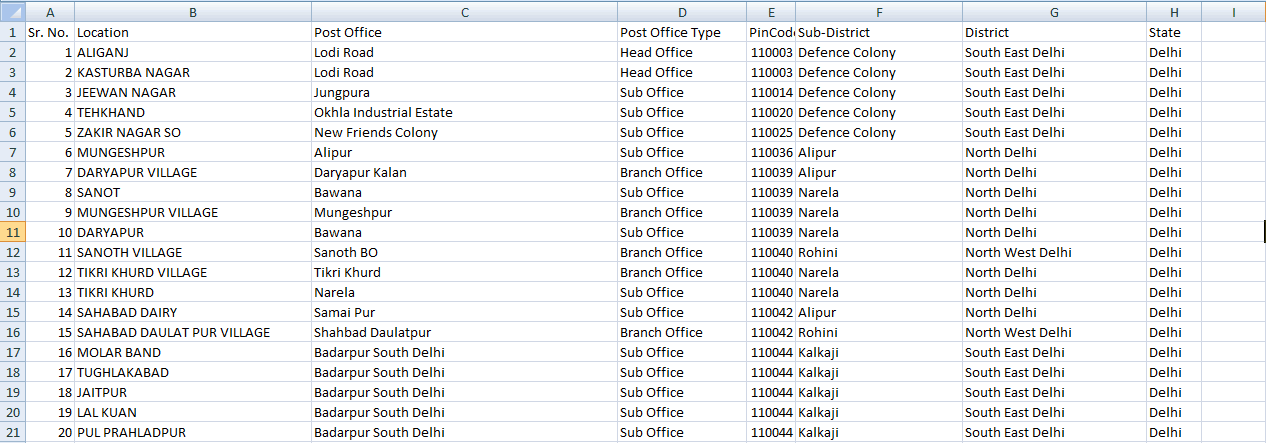Select the 'Sanoth BO' post office cell
Viewport: 1266px width, 443px height.
pos(464,252)
